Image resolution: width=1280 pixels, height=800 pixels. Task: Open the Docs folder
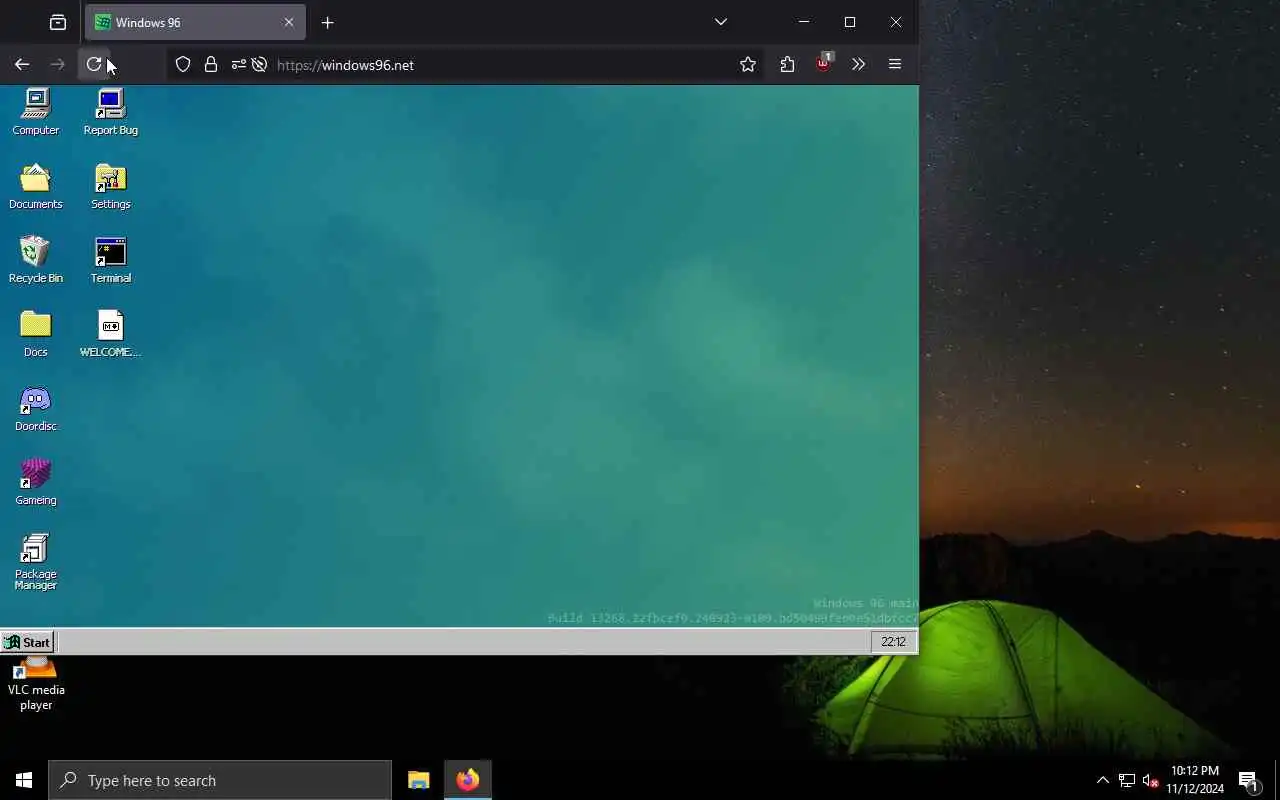(x=36, y=334)
